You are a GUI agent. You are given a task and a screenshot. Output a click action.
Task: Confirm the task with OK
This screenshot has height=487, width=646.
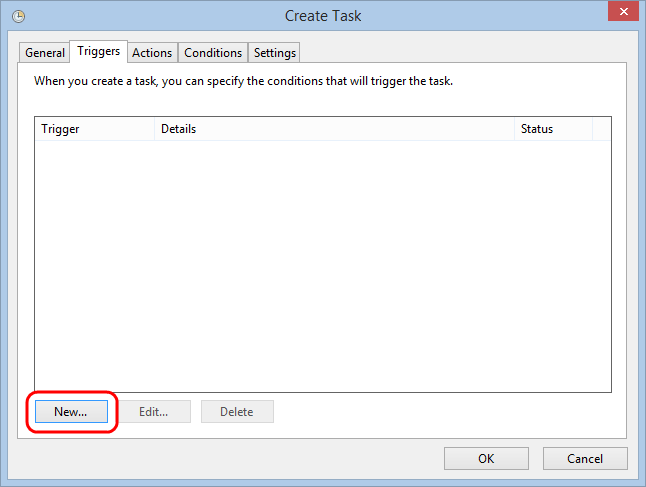(486, 459)
